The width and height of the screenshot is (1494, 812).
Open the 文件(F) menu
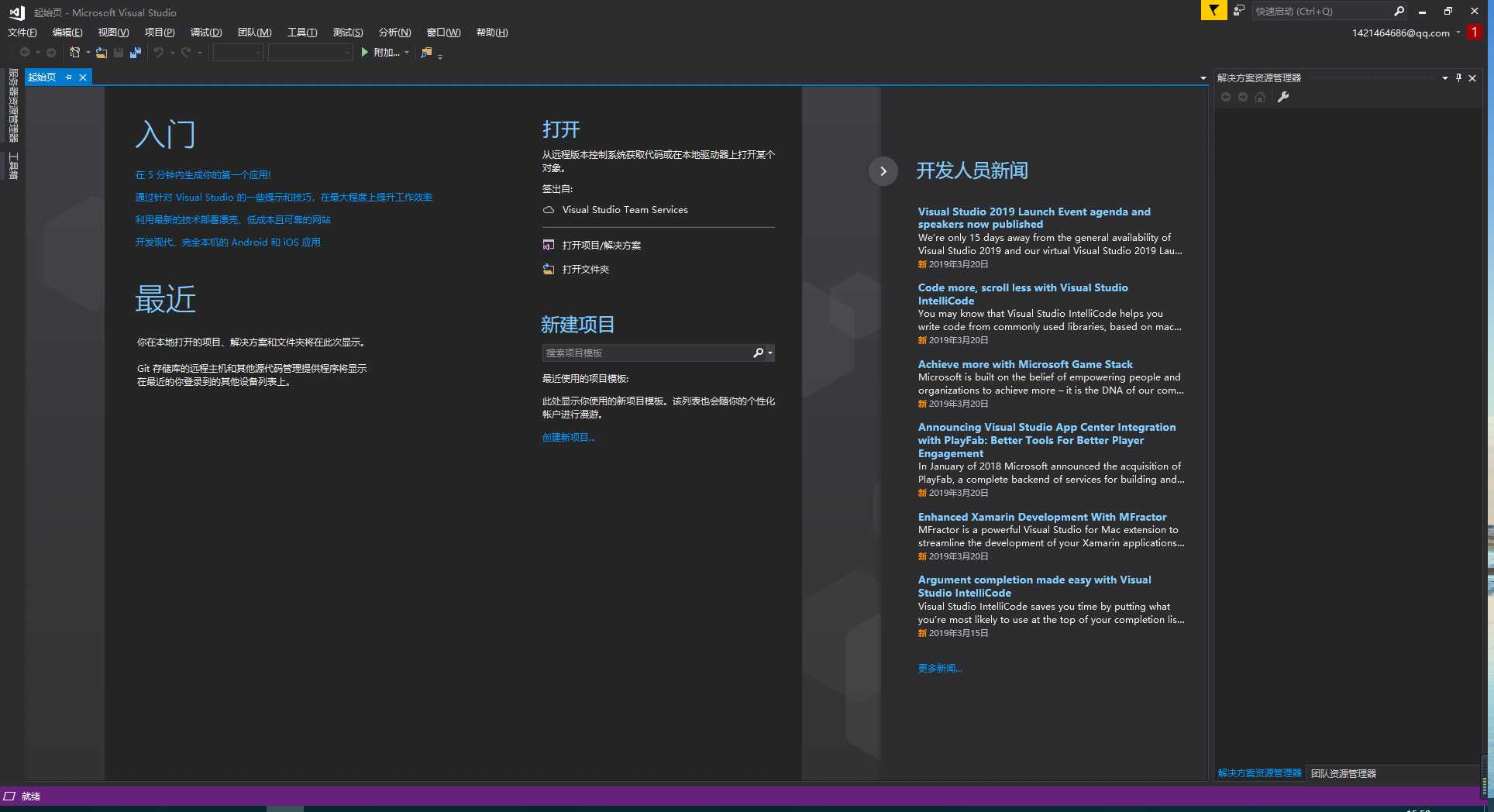(22, 33)
